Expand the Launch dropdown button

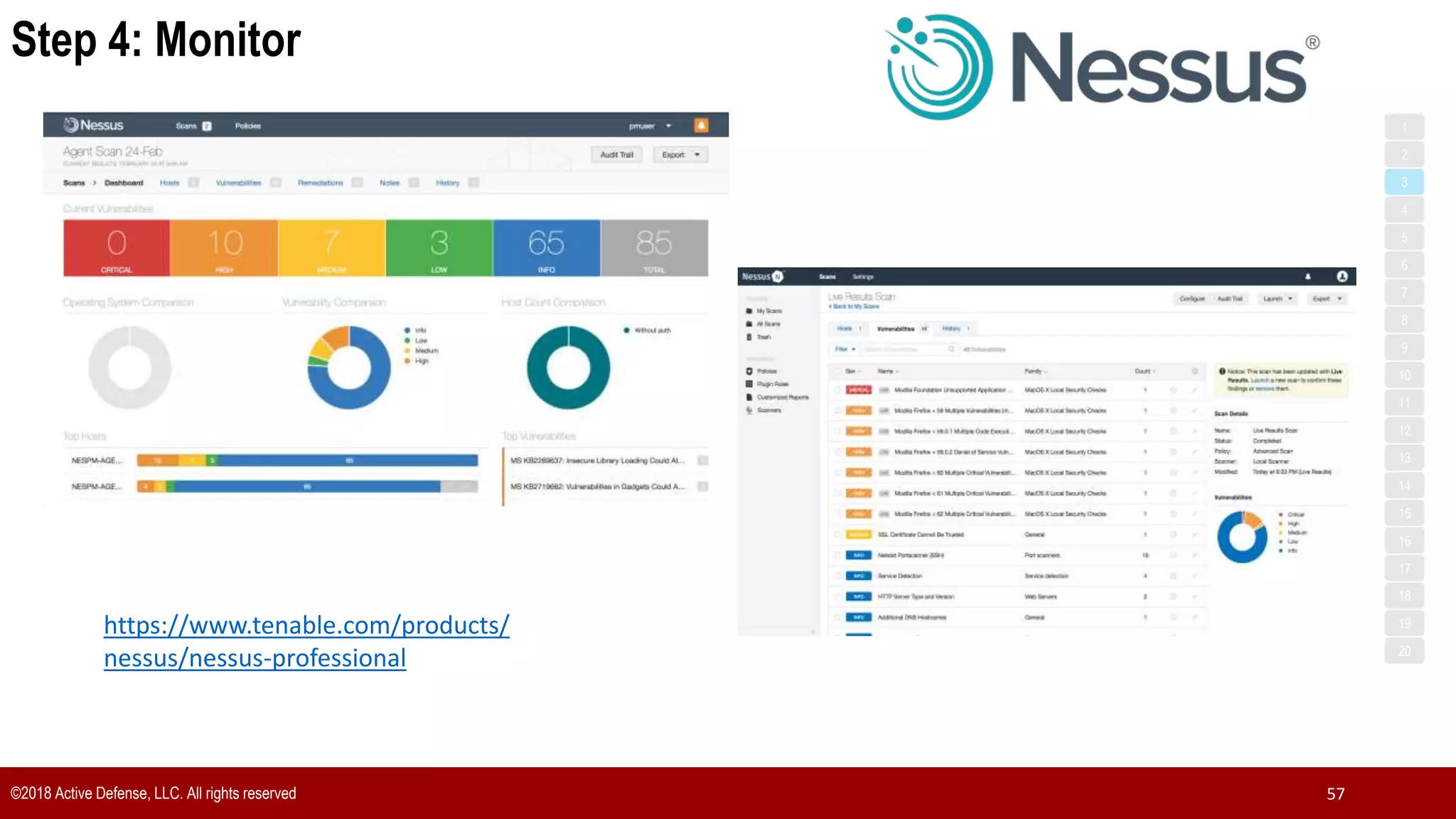(x=1278, y=299)
